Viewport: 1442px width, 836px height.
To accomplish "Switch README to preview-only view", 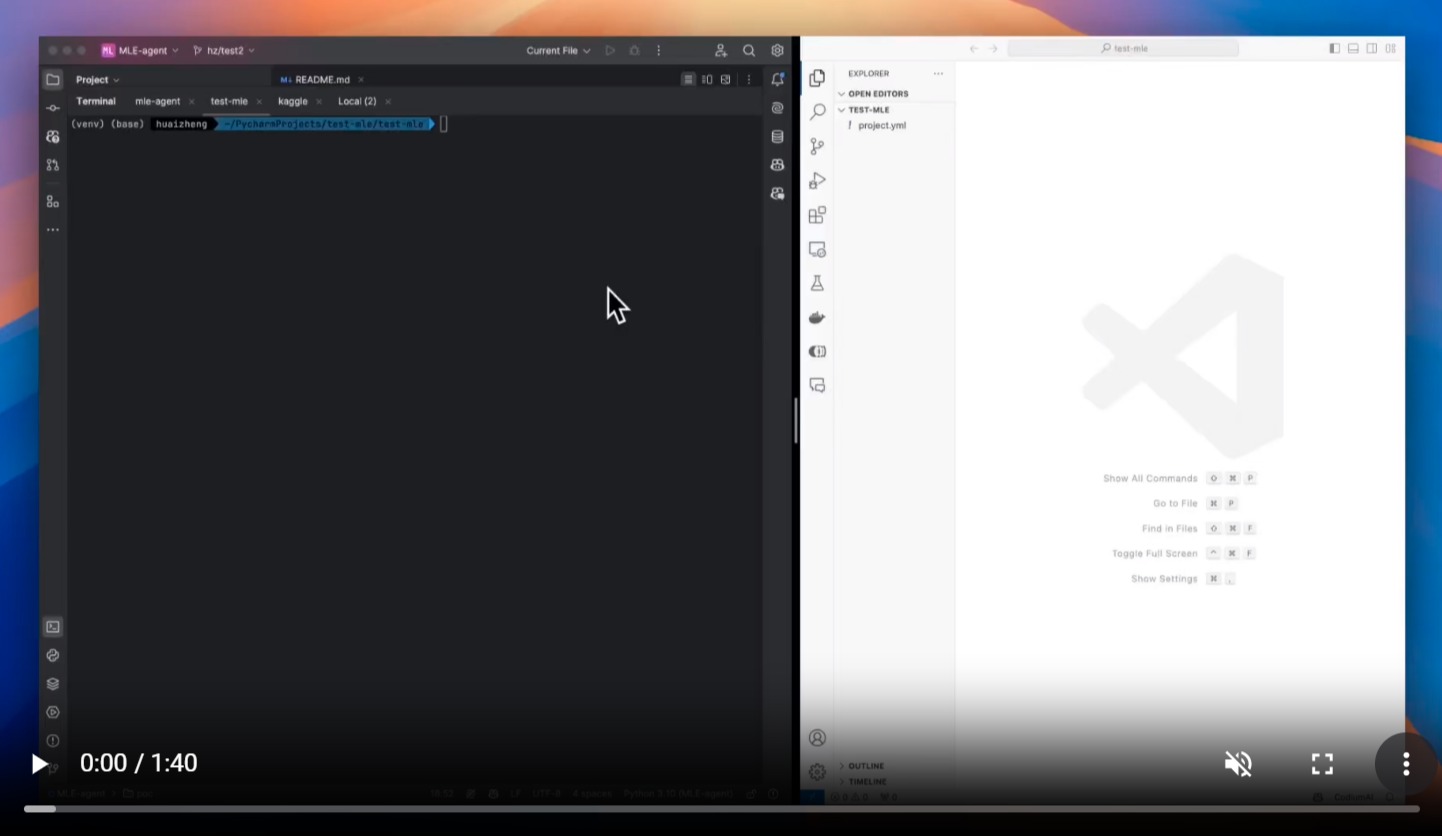I will 726,80.
